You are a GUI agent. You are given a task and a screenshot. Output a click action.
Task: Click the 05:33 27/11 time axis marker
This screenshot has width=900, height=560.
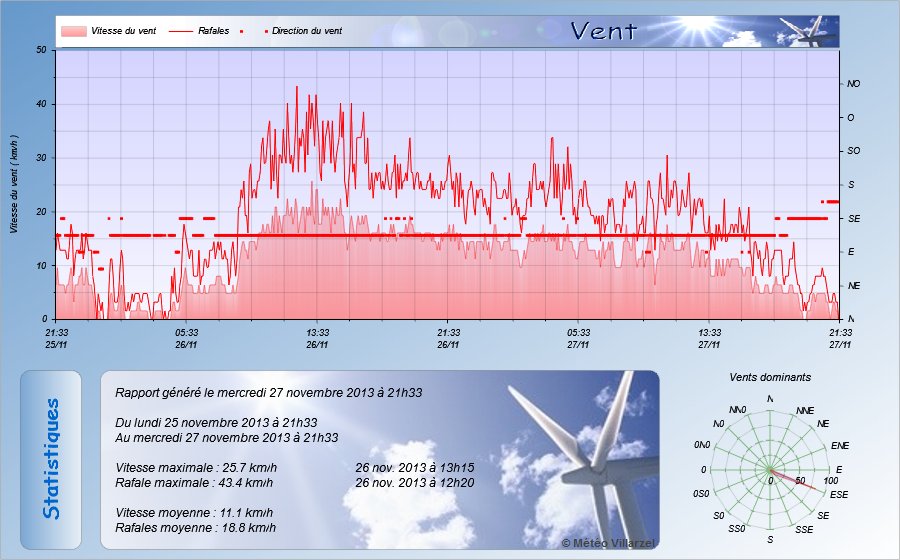(x=579, y=337)
